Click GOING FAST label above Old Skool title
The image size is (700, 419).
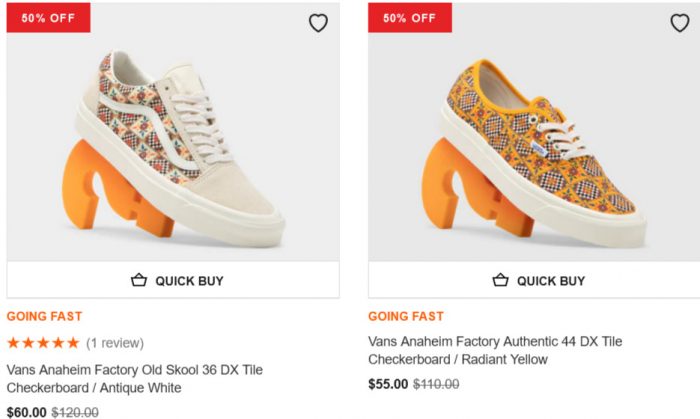(44, 316)
